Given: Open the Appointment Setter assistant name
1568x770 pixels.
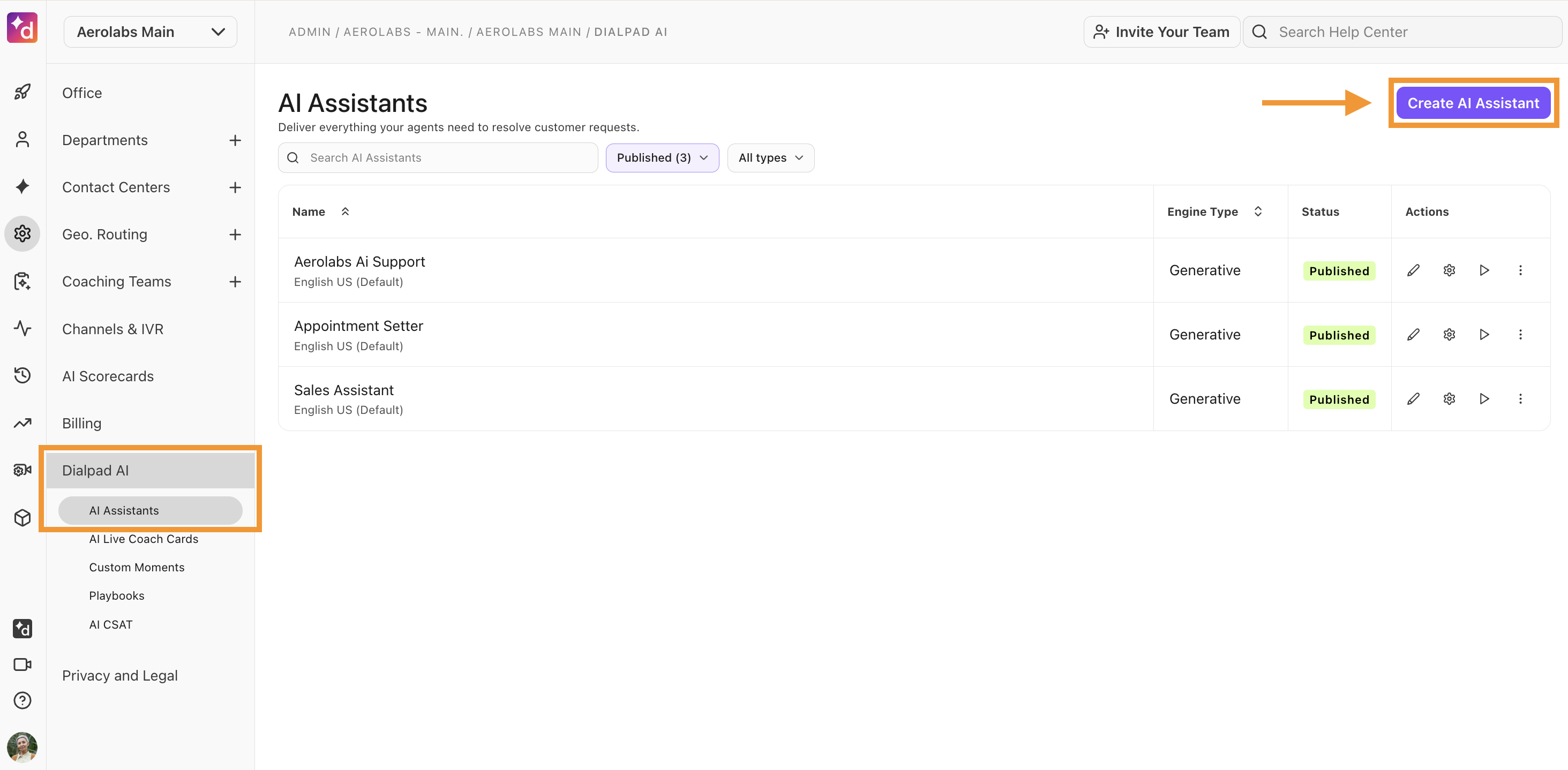Looking at the screenshot, I should pyautogui.click(x=358, y=326).
